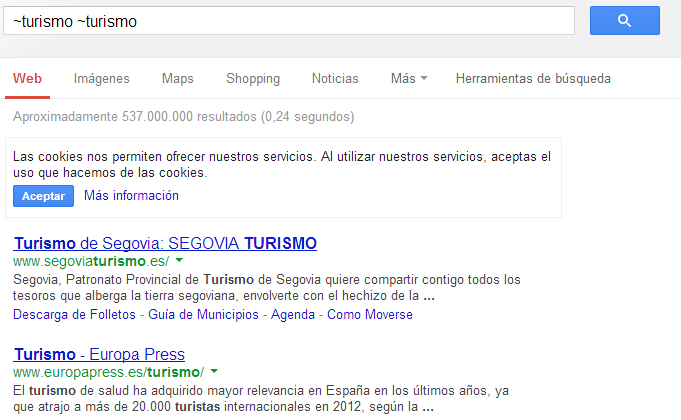Click the Segovia Patronato Provincial snippet text

tap(267, 288)
